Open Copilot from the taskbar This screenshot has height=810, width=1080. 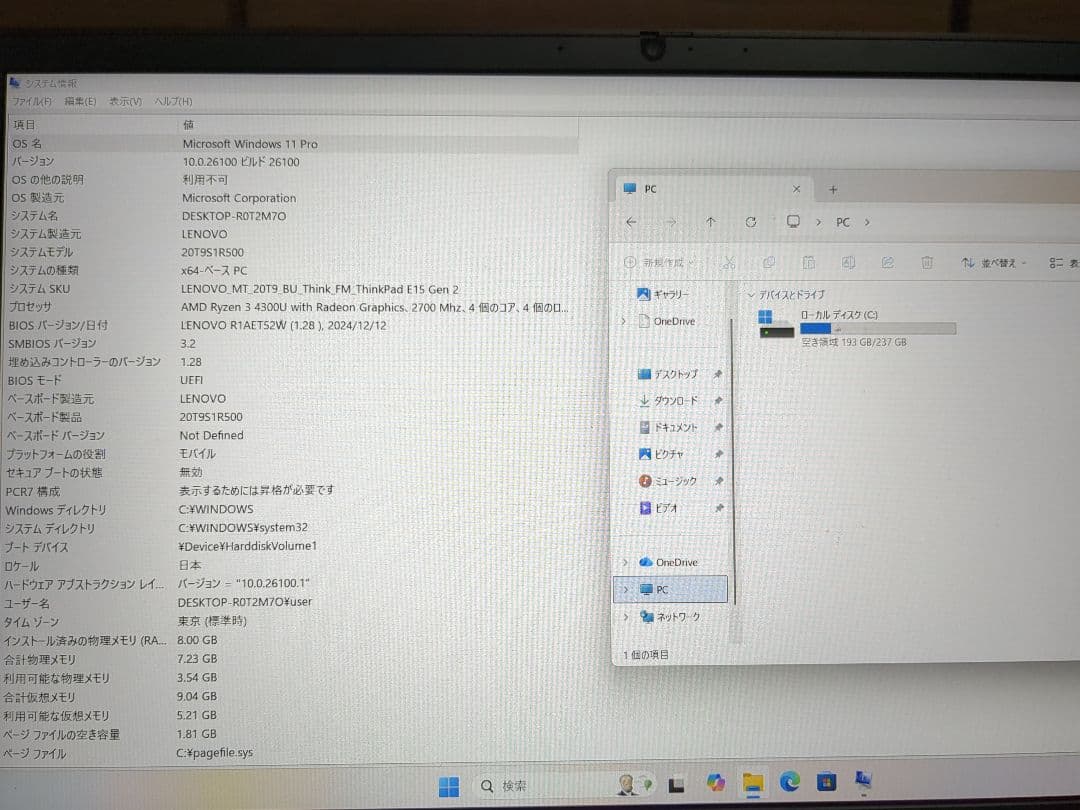point(716,783)
